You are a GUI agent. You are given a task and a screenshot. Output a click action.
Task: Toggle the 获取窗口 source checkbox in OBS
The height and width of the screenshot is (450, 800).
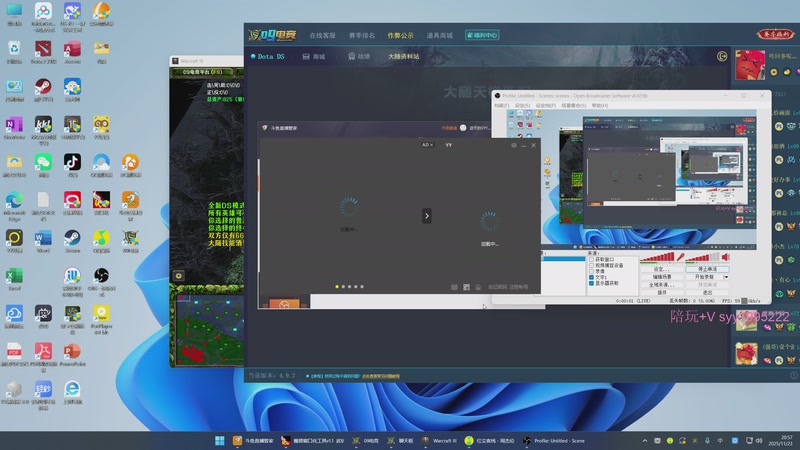[591, 260]
